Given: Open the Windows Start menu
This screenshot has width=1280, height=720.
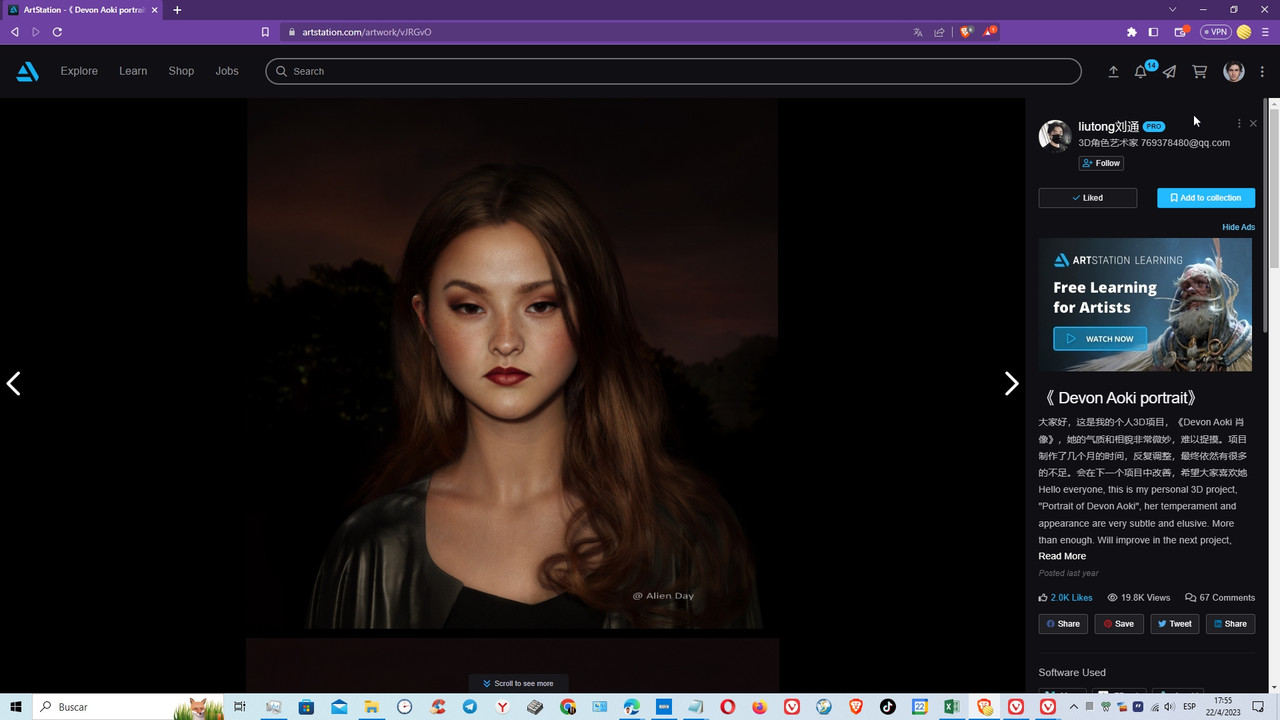Looking at the screenshot, I should pyautogui.click(x=16, y=707).
